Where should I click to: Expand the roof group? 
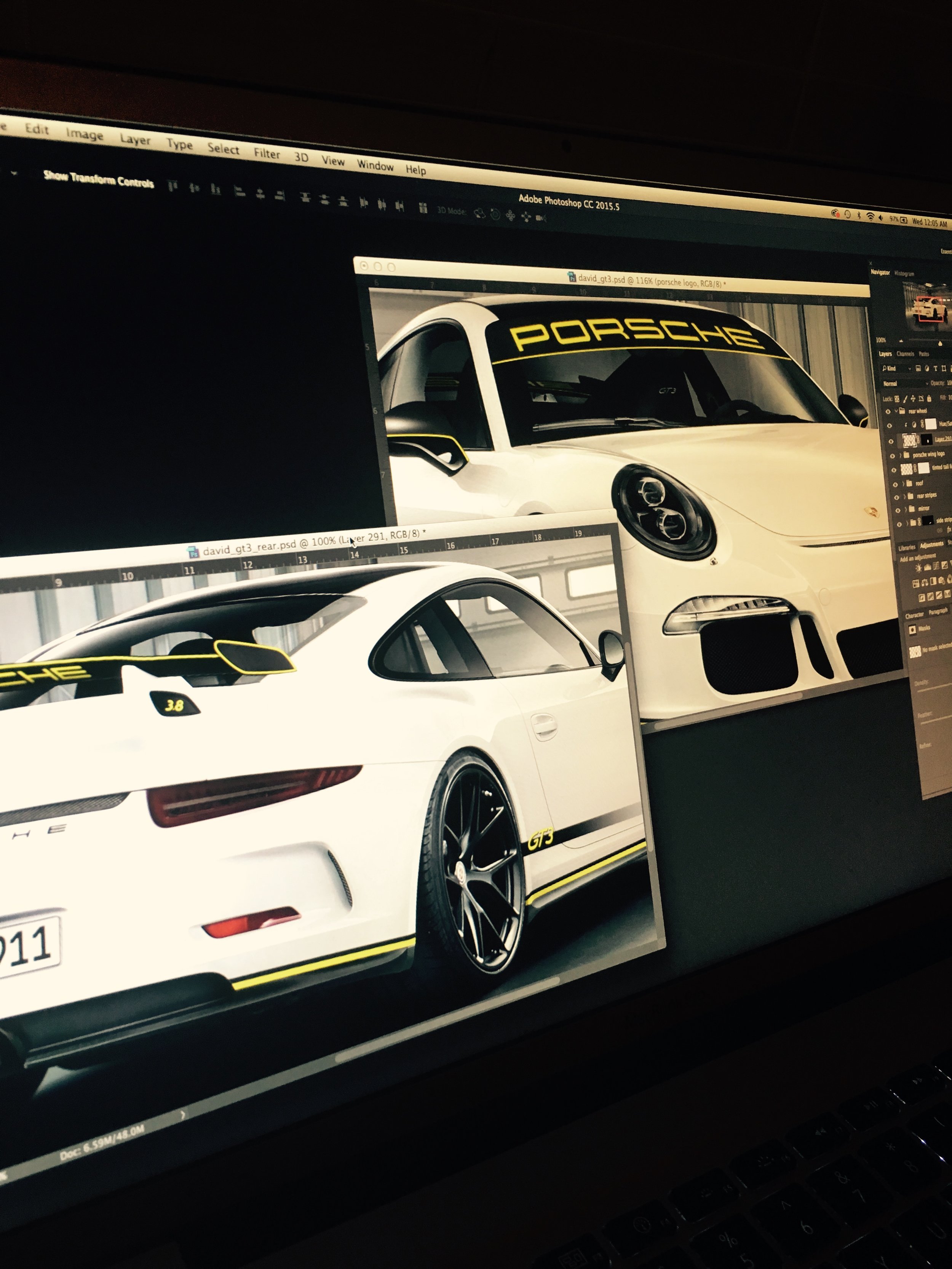pyautogui.click(x=903, y=484)
